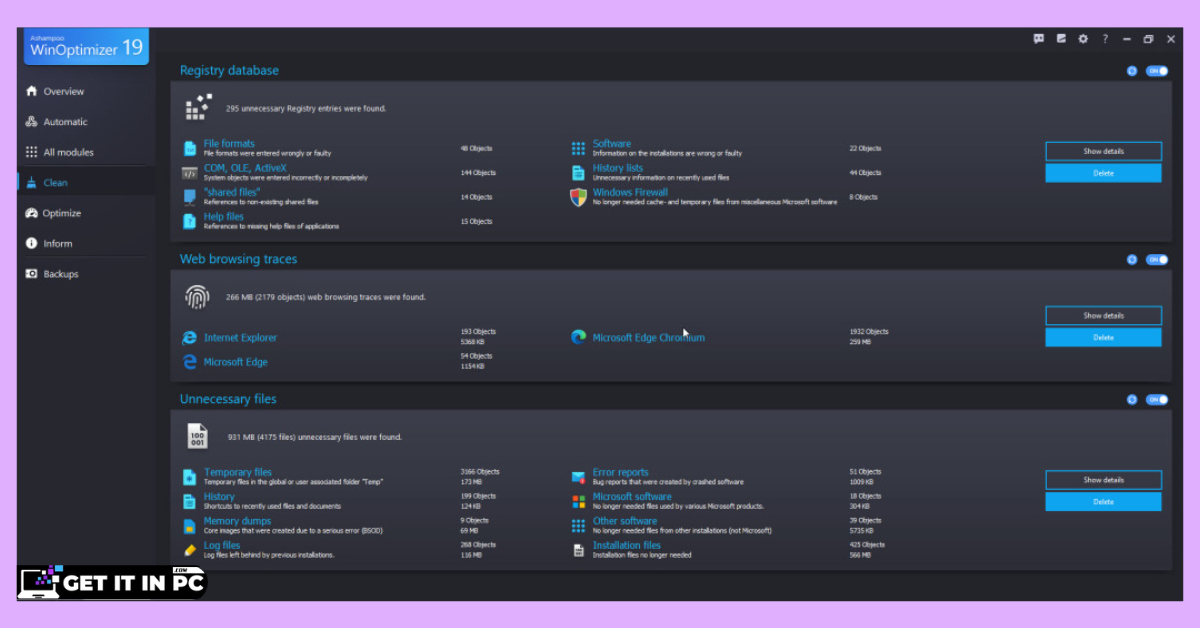The height and width of the screenshot is (628, 1200).
Task: Click the Error reports envelope icon
Action: point(578,477)
